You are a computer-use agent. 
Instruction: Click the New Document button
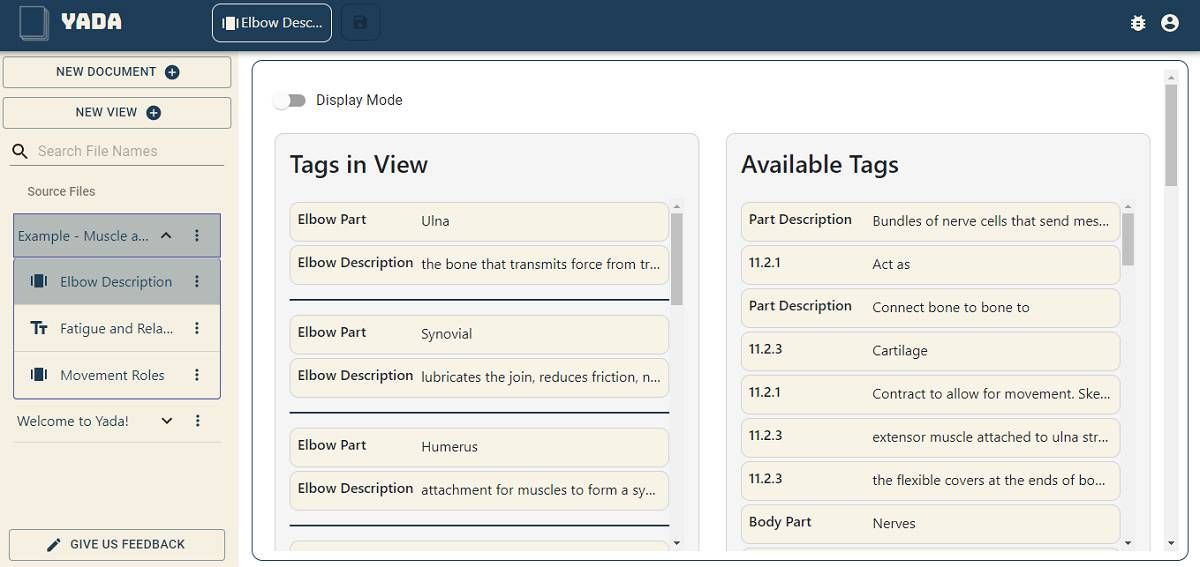117,72
